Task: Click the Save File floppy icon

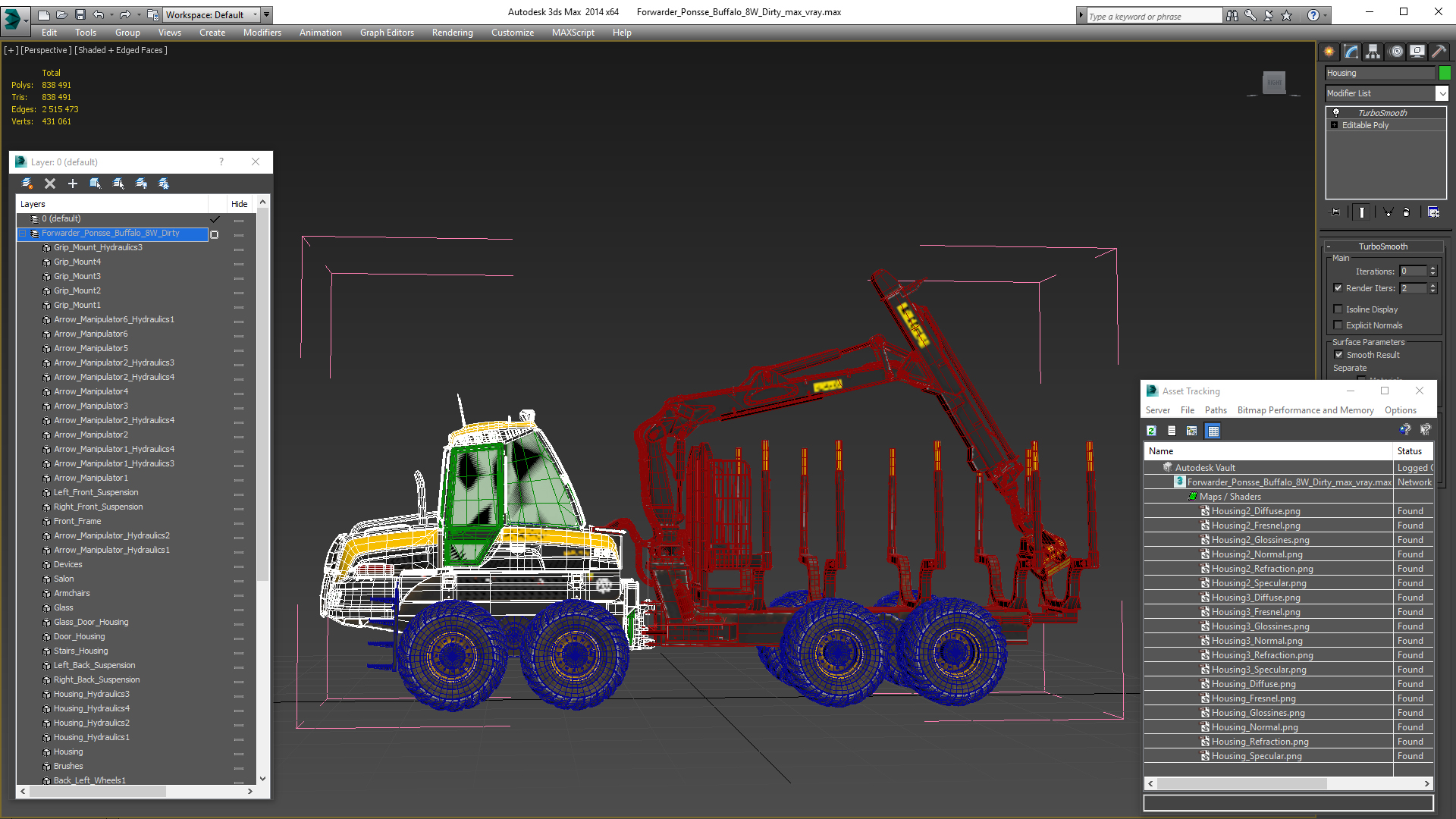Action: 79,14
